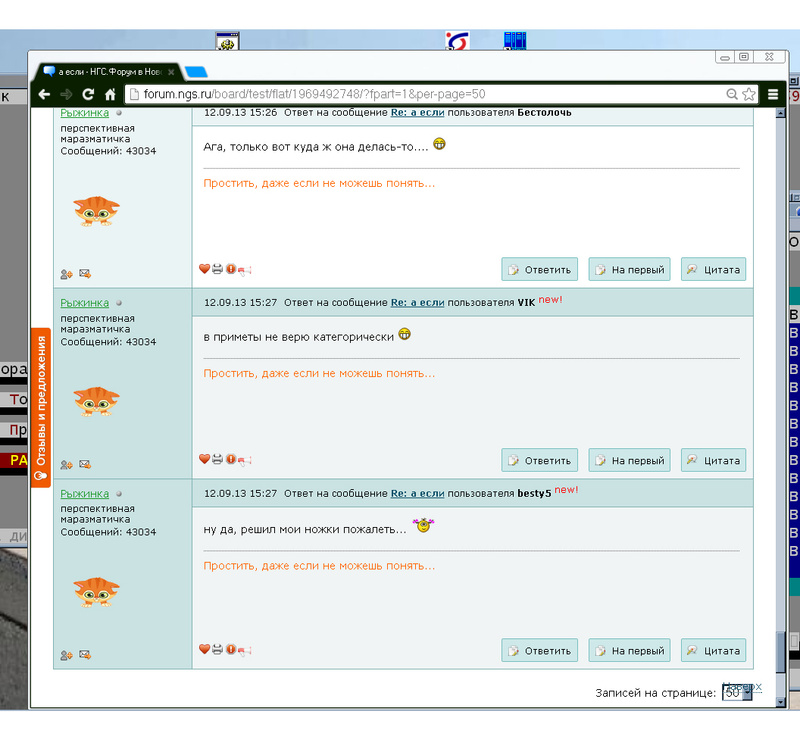
Task: Click Цитата on the reply to Бестолочь
Action: (x=713, y=269)
